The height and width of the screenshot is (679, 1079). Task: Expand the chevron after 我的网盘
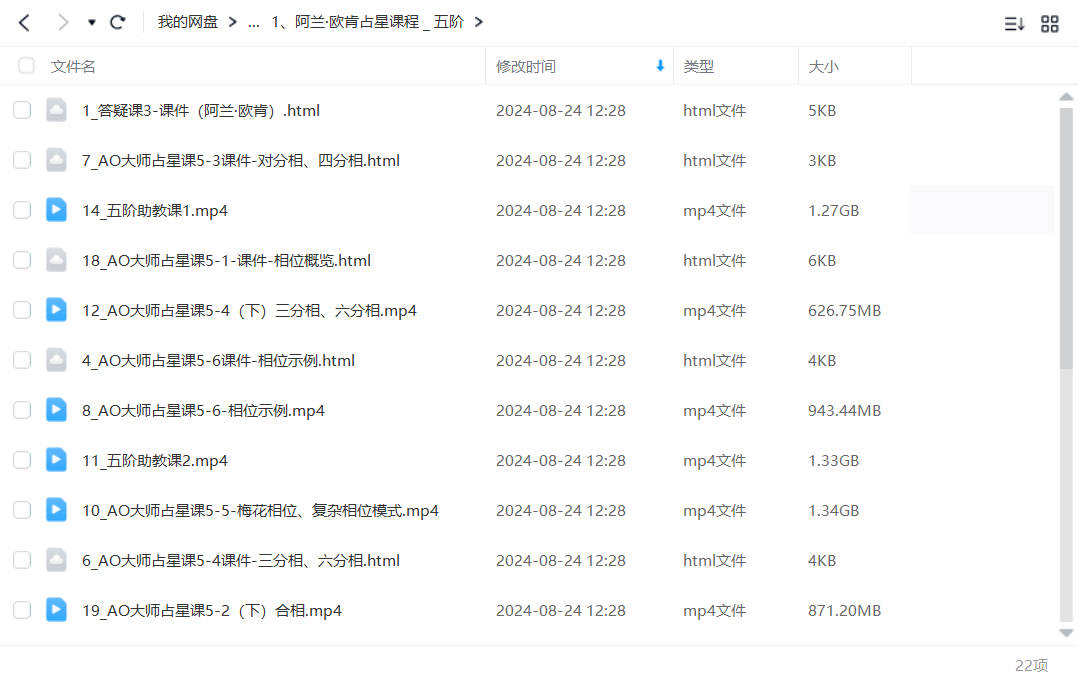click(233, 22)
